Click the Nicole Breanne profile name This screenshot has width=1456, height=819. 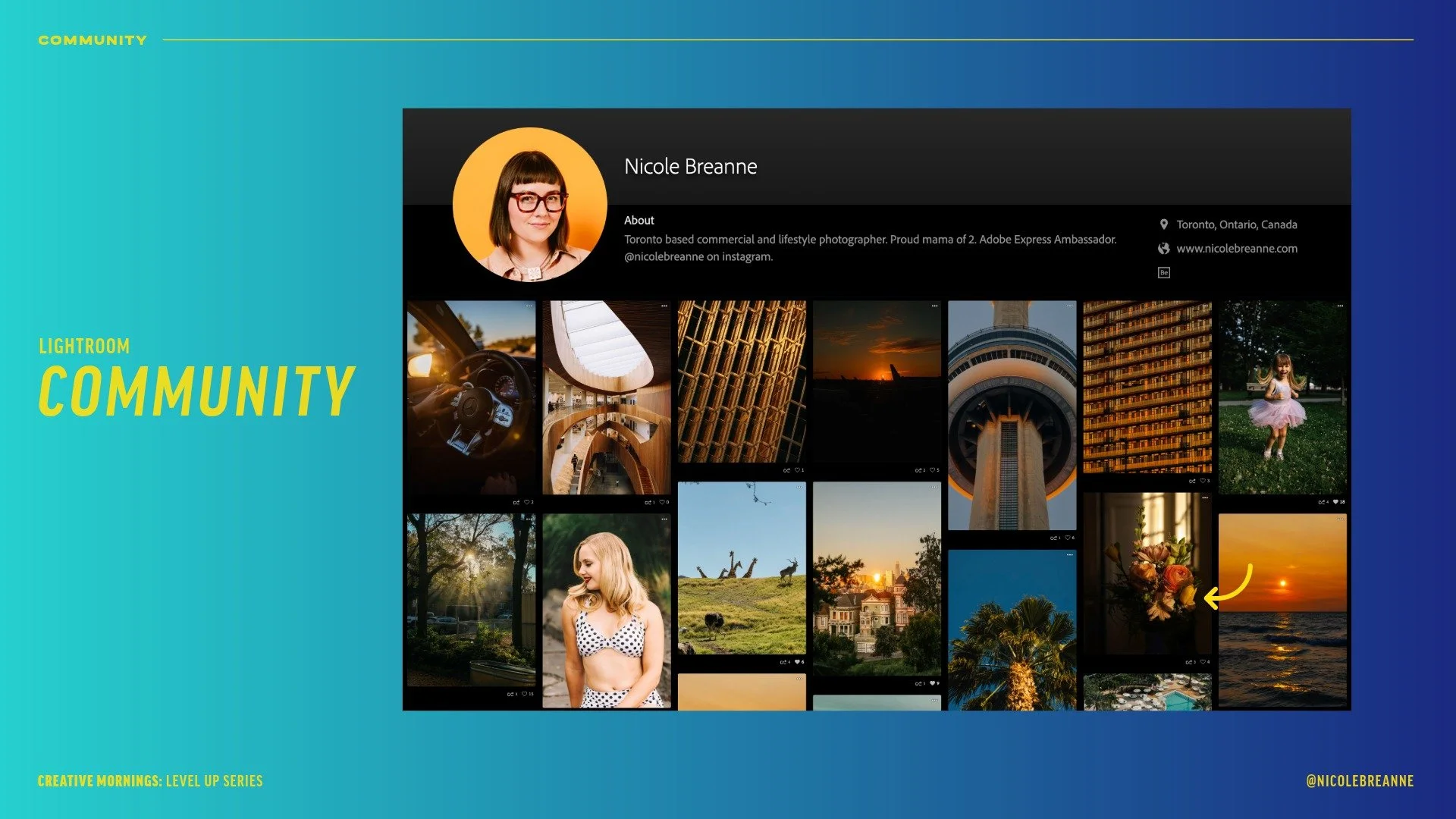[x=690, y=167]
